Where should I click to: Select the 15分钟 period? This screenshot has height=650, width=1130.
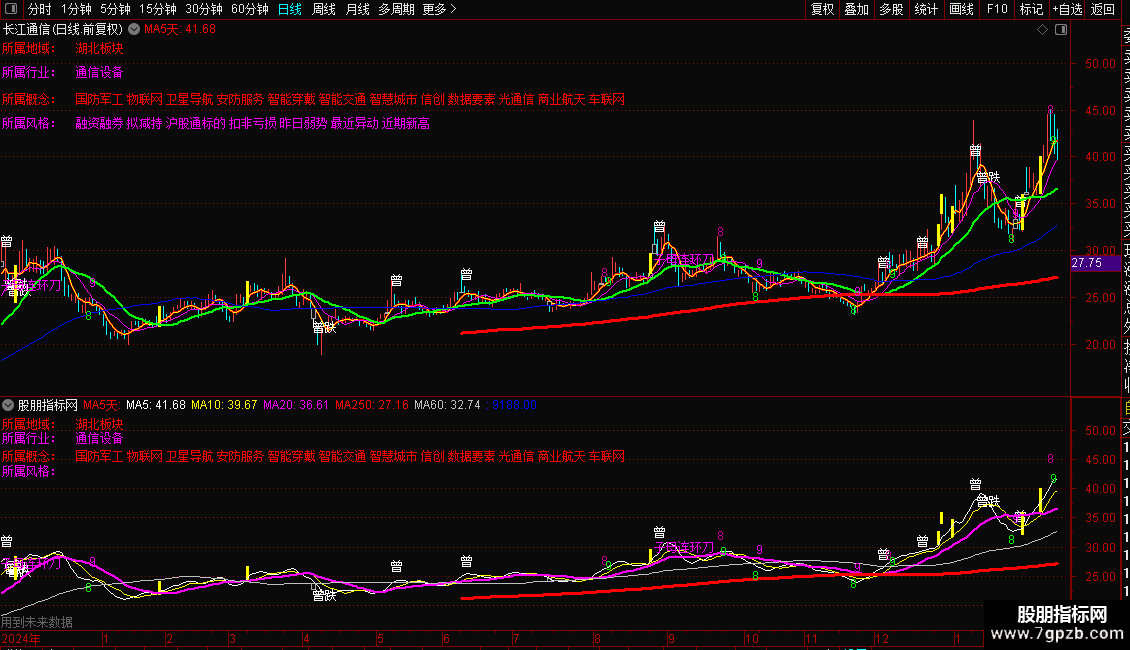[157, 9]
